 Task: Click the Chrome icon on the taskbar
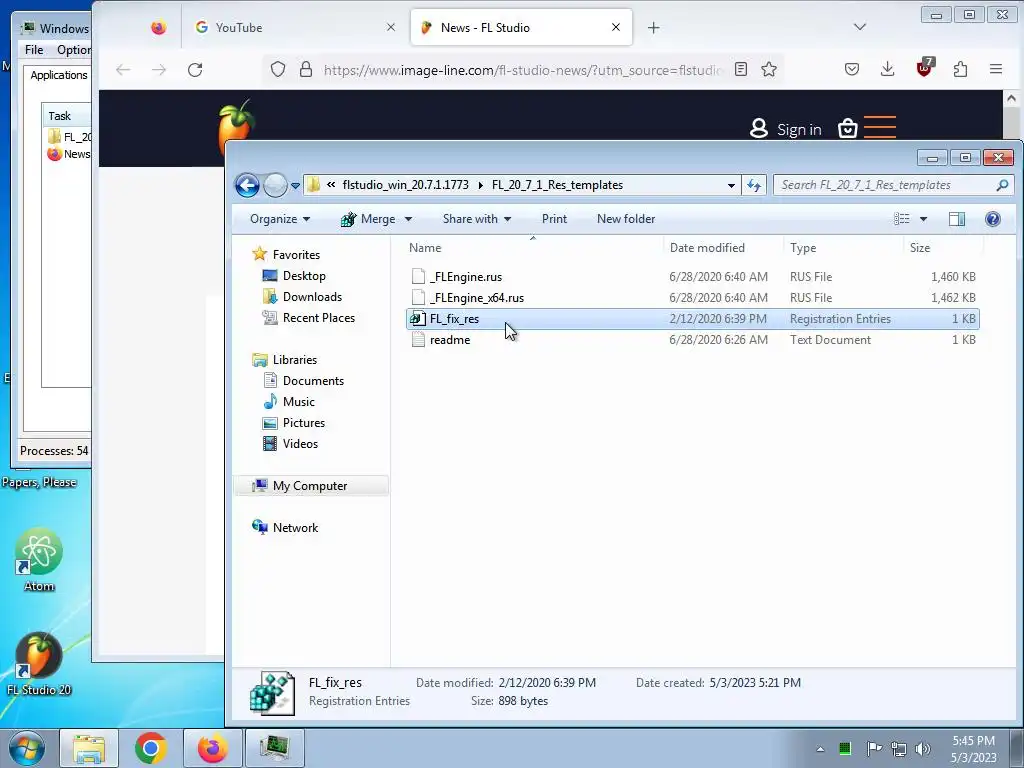pyautogui.click(x=151, y=748)
